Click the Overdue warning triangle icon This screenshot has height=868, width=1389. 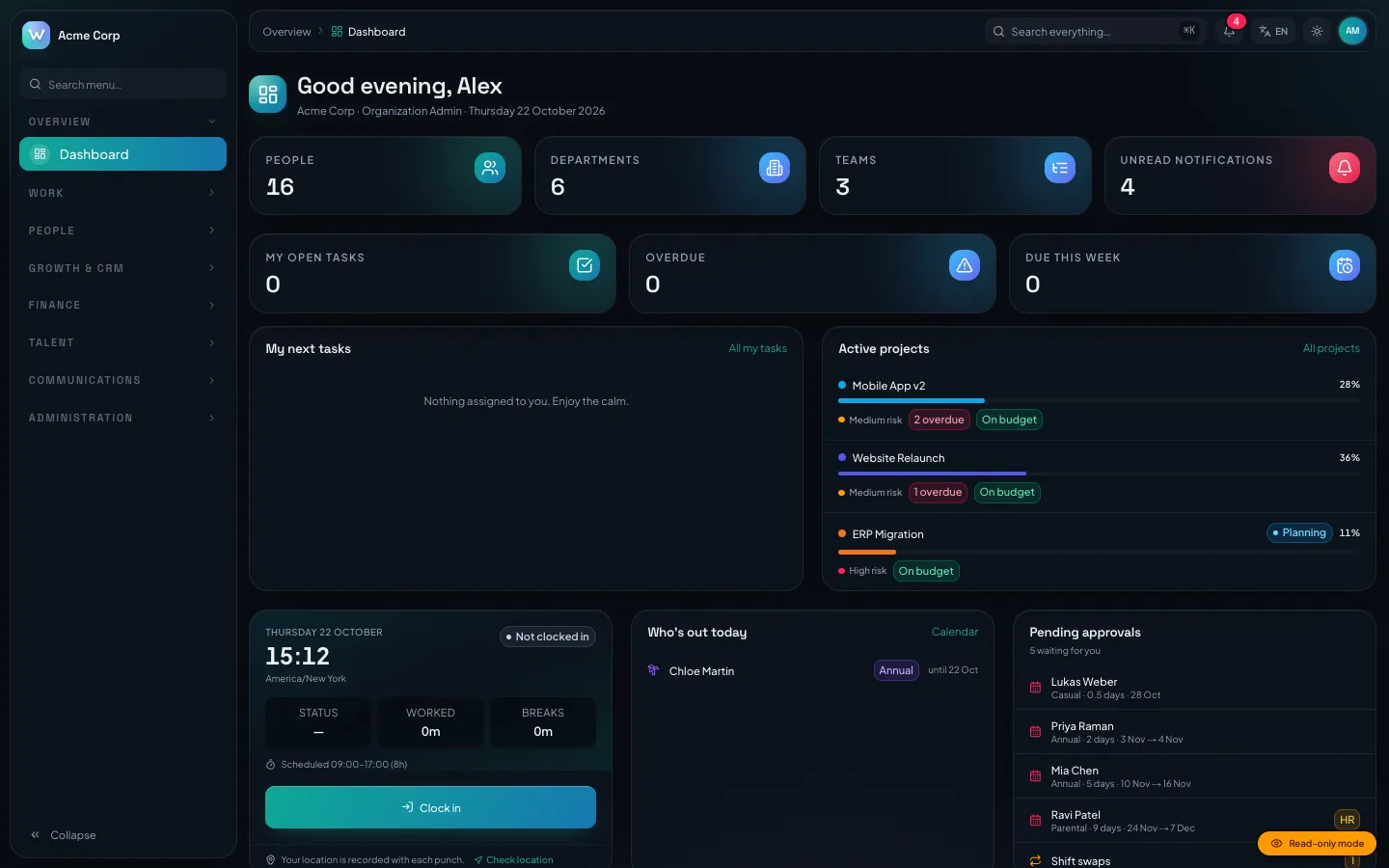(x=965, y=265)
